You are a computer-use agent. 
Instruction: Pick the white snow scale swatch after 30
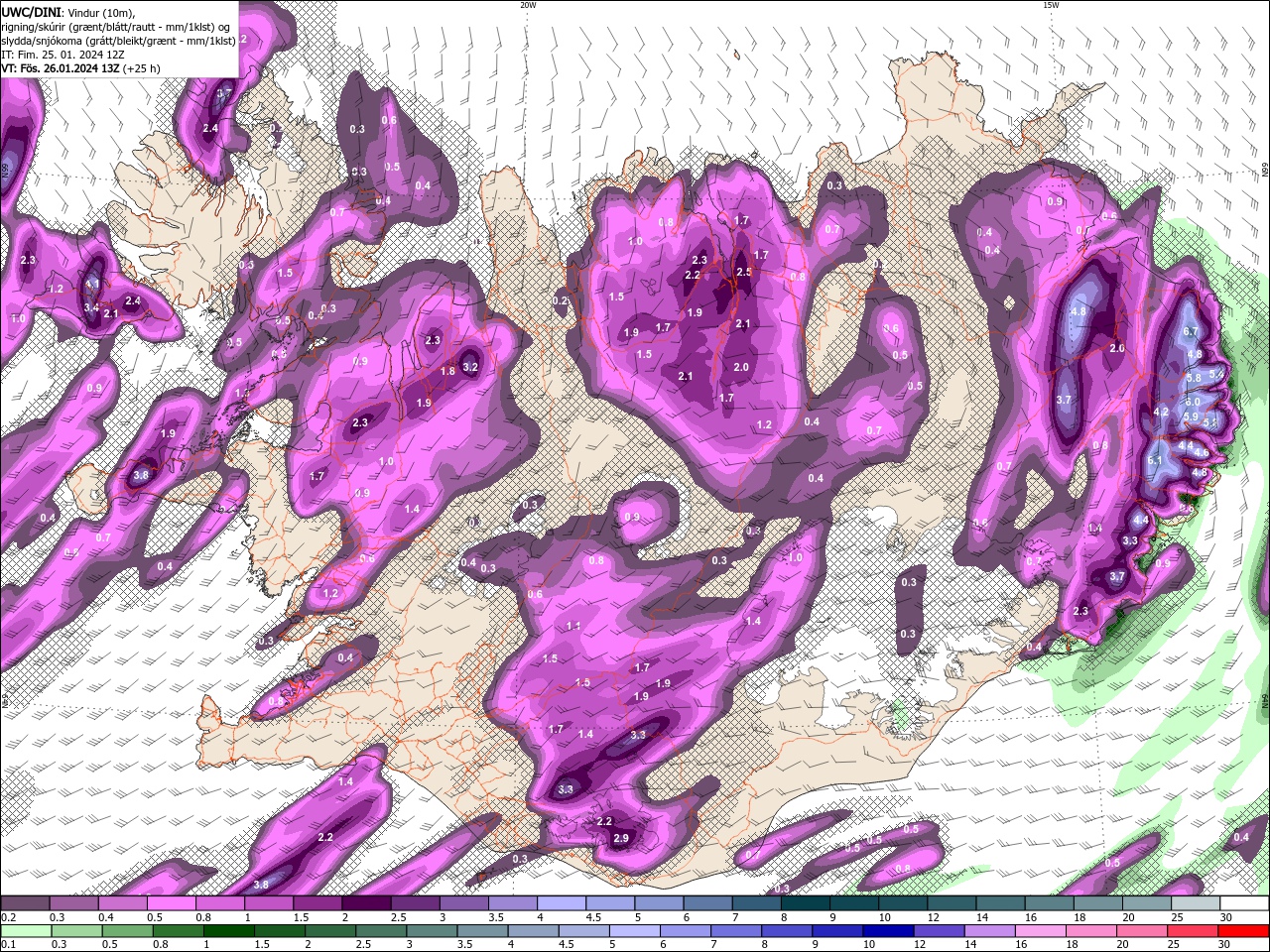point(1246,903)
